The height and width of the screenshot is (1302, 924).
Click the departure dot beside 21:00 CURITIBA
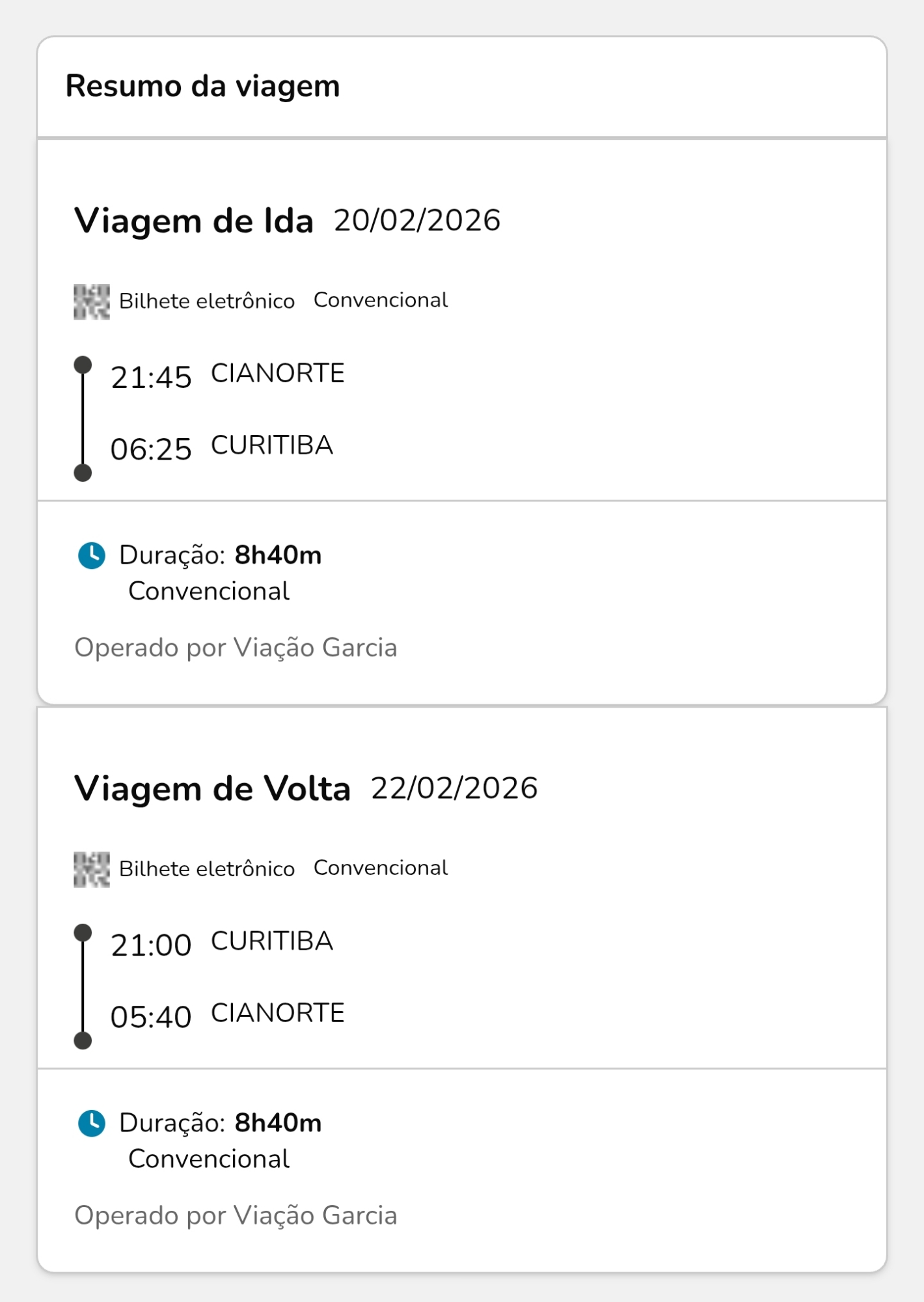click(83, 932)
